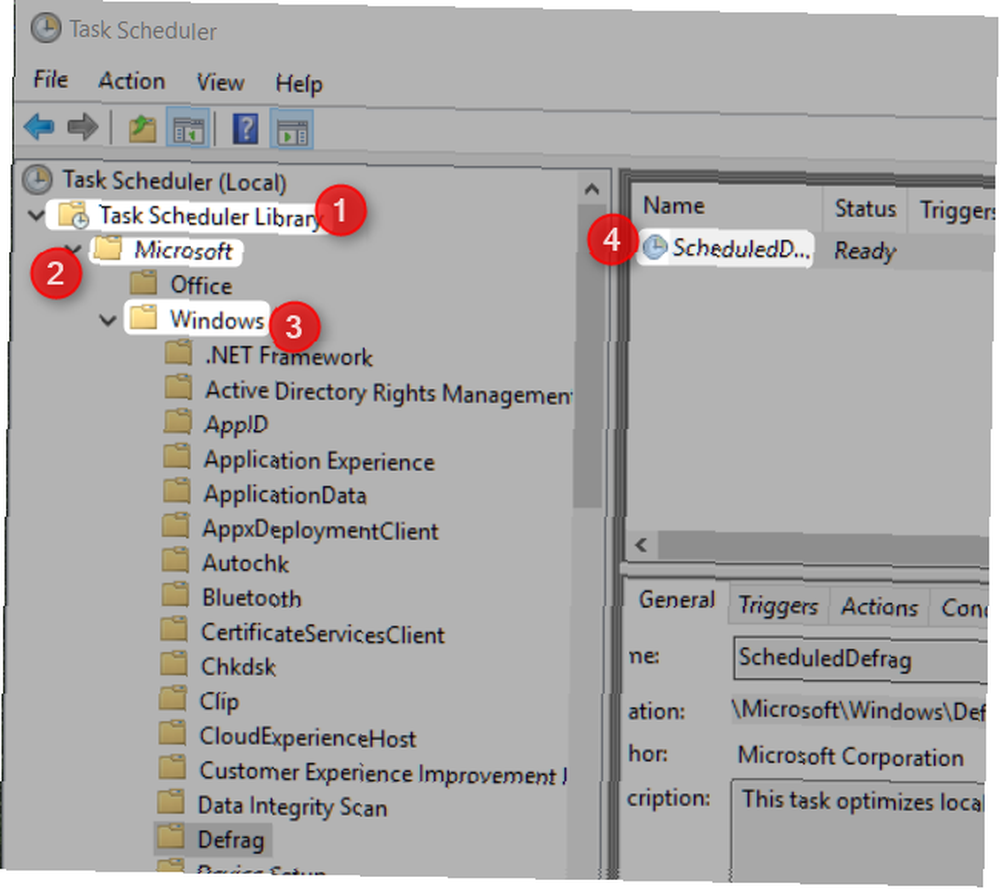This screenshot has height=889, width=1000.
Task: Select Customer Experience Improvement folder
Action: pyautogui.click(x=382, y=772)
